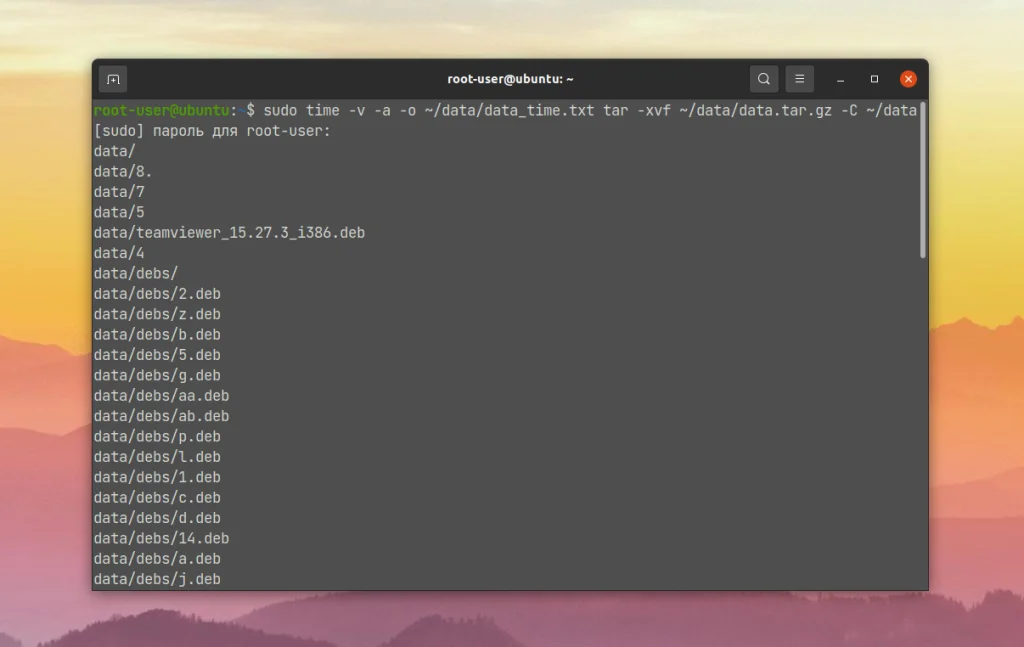Click the data/debs/14.deb entry
This screenshot has height=647, width=1024.
[160, 538]
